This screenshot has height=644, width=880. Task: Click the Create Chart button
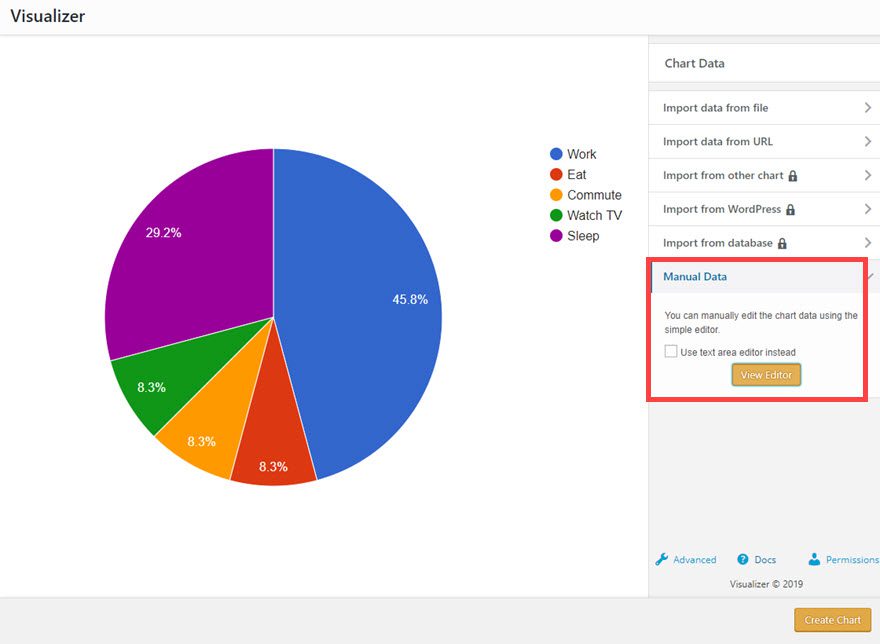[832, 620]
